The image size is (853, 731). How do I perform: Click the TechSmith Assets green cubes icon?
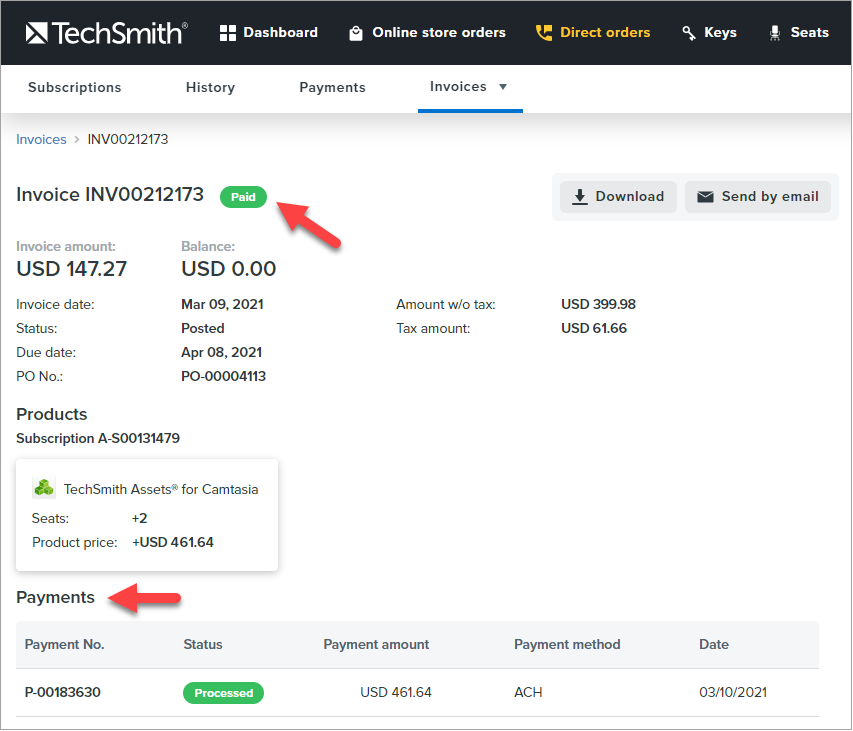click(x=44, y=488)
